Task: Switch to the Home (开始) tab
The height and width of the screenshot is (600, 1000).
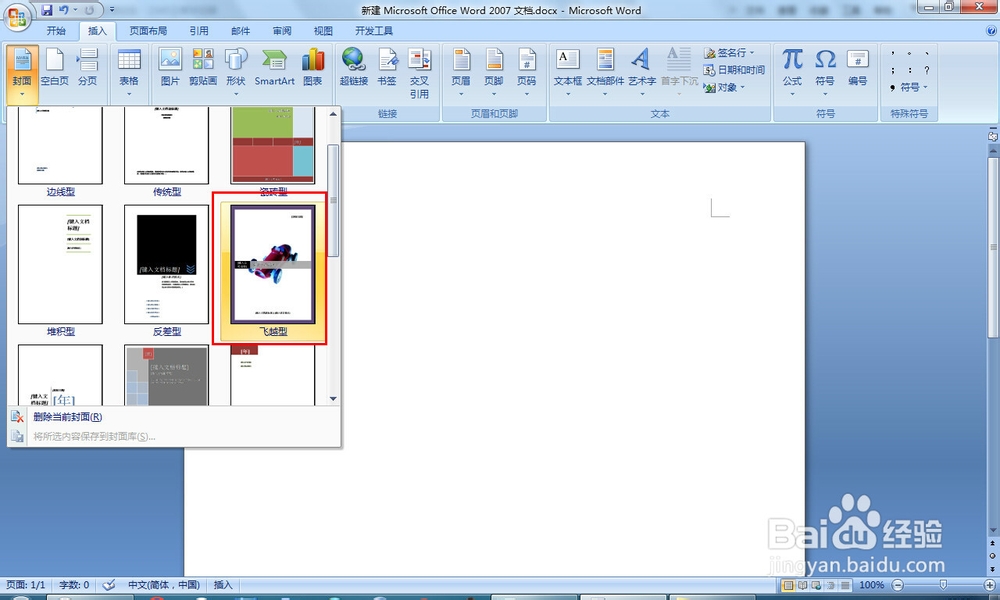Action: click(56, 31)
